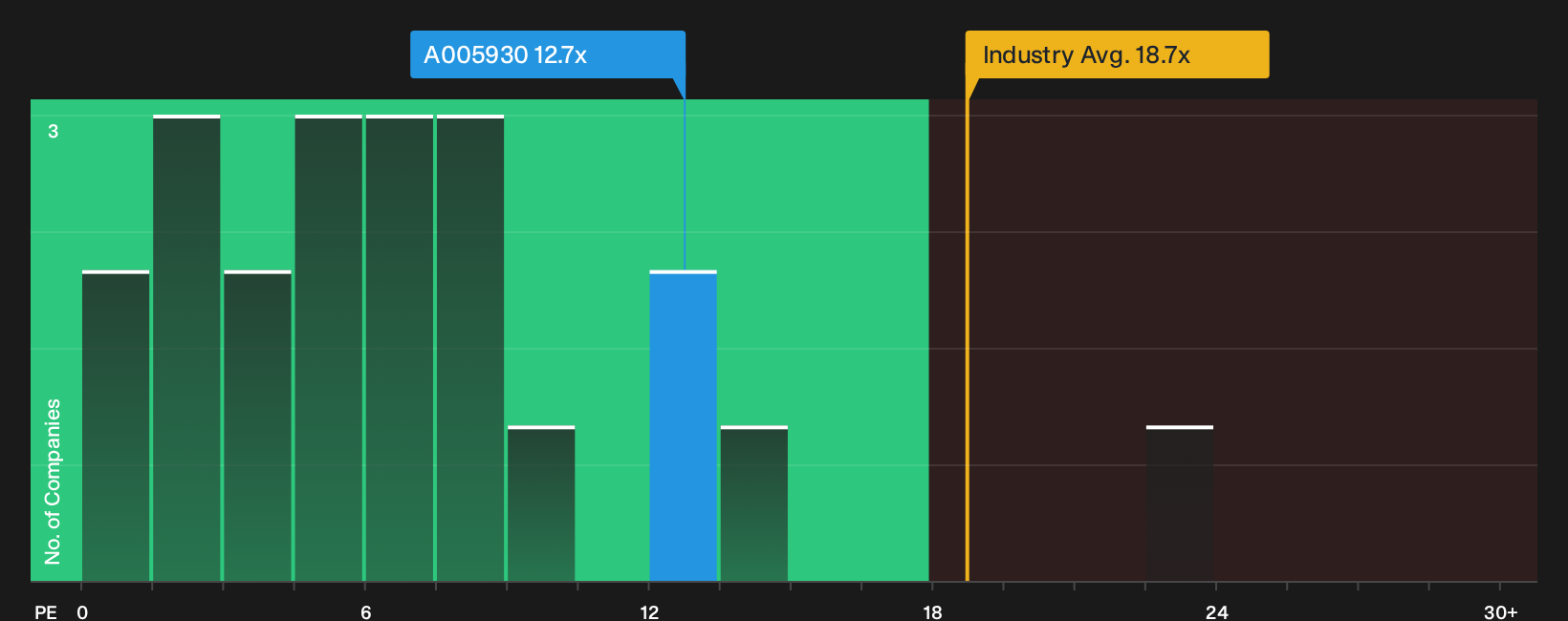Click the 24 axis label

point(1216,611)
